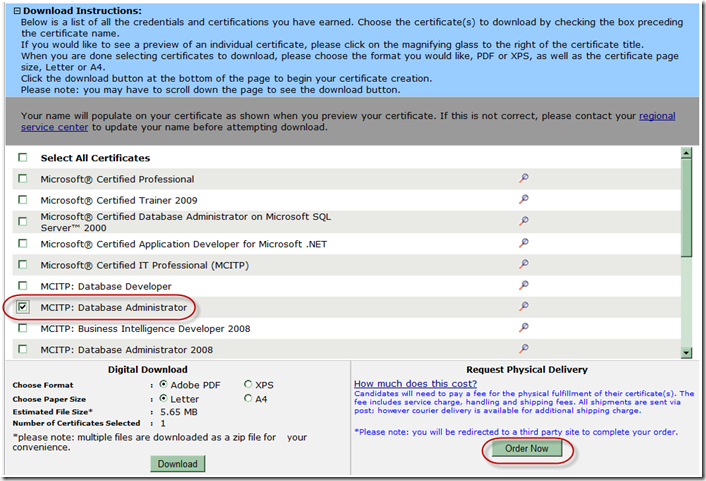Preview MCITP: Database Administrator 2008 certificate
Screen dimensions: 706x481
(524, 348)
